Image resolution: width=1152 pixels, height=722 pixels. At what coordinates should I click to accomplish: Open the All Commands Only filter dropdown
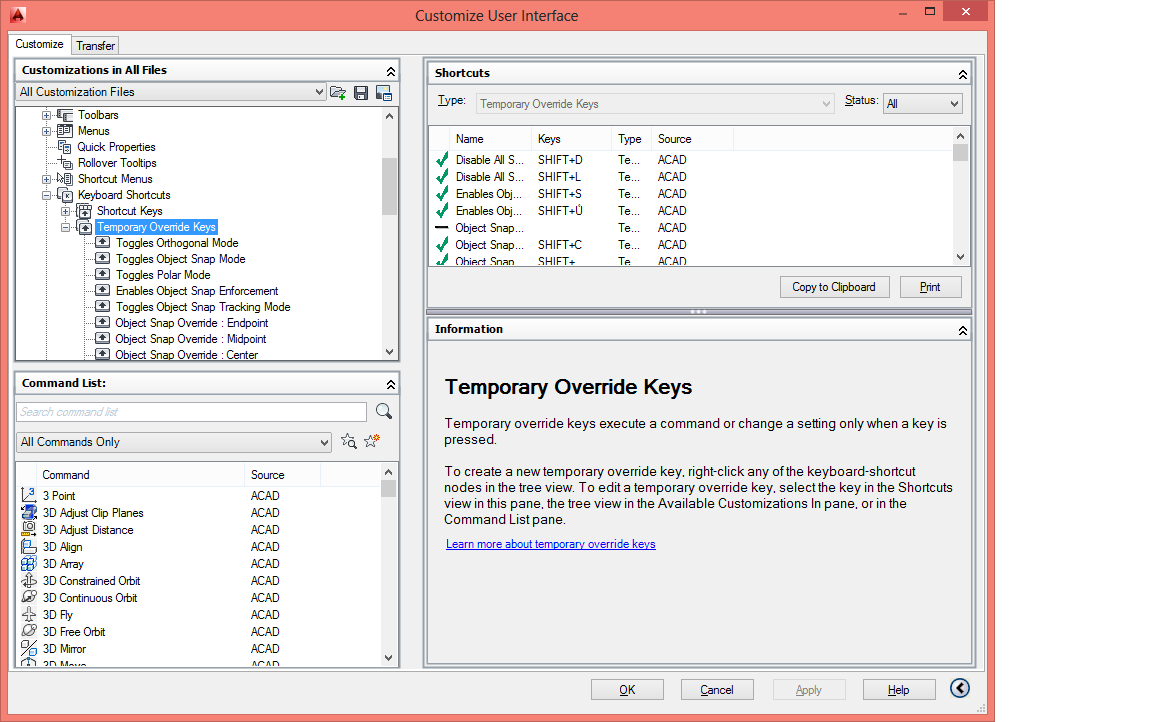(x=323, y=442)
